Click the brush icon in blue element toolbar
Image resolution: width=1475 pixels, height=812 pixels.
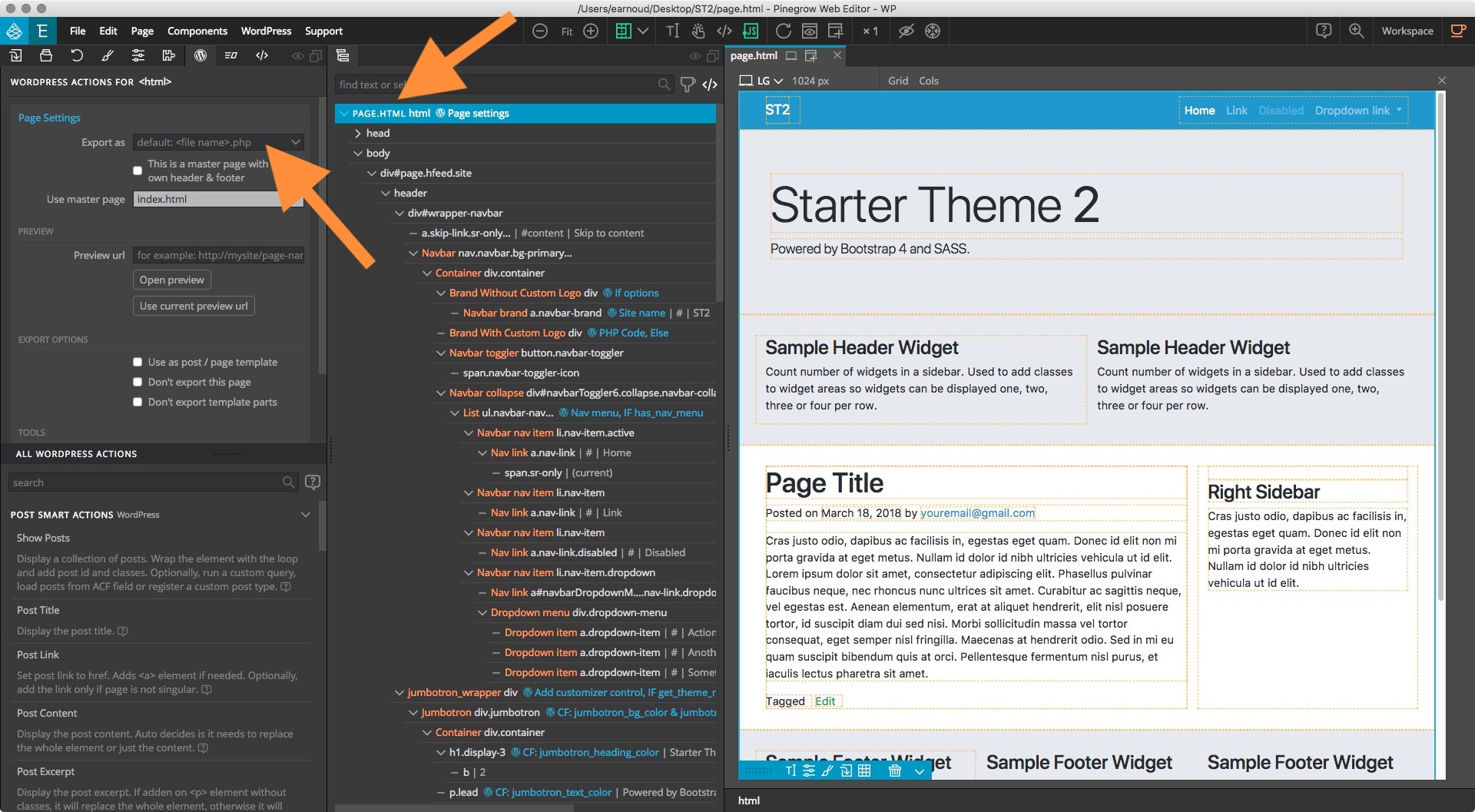tap(827, 771)
